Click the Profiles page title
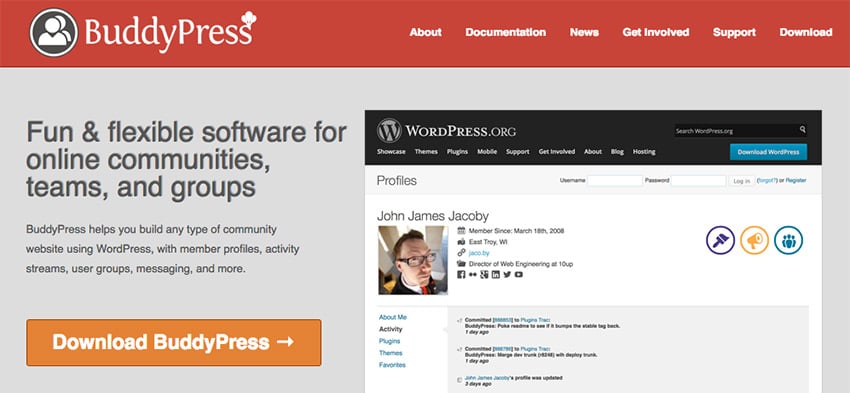Image resolution: width=850 pixels, height=393 pixels. [397, 181]
